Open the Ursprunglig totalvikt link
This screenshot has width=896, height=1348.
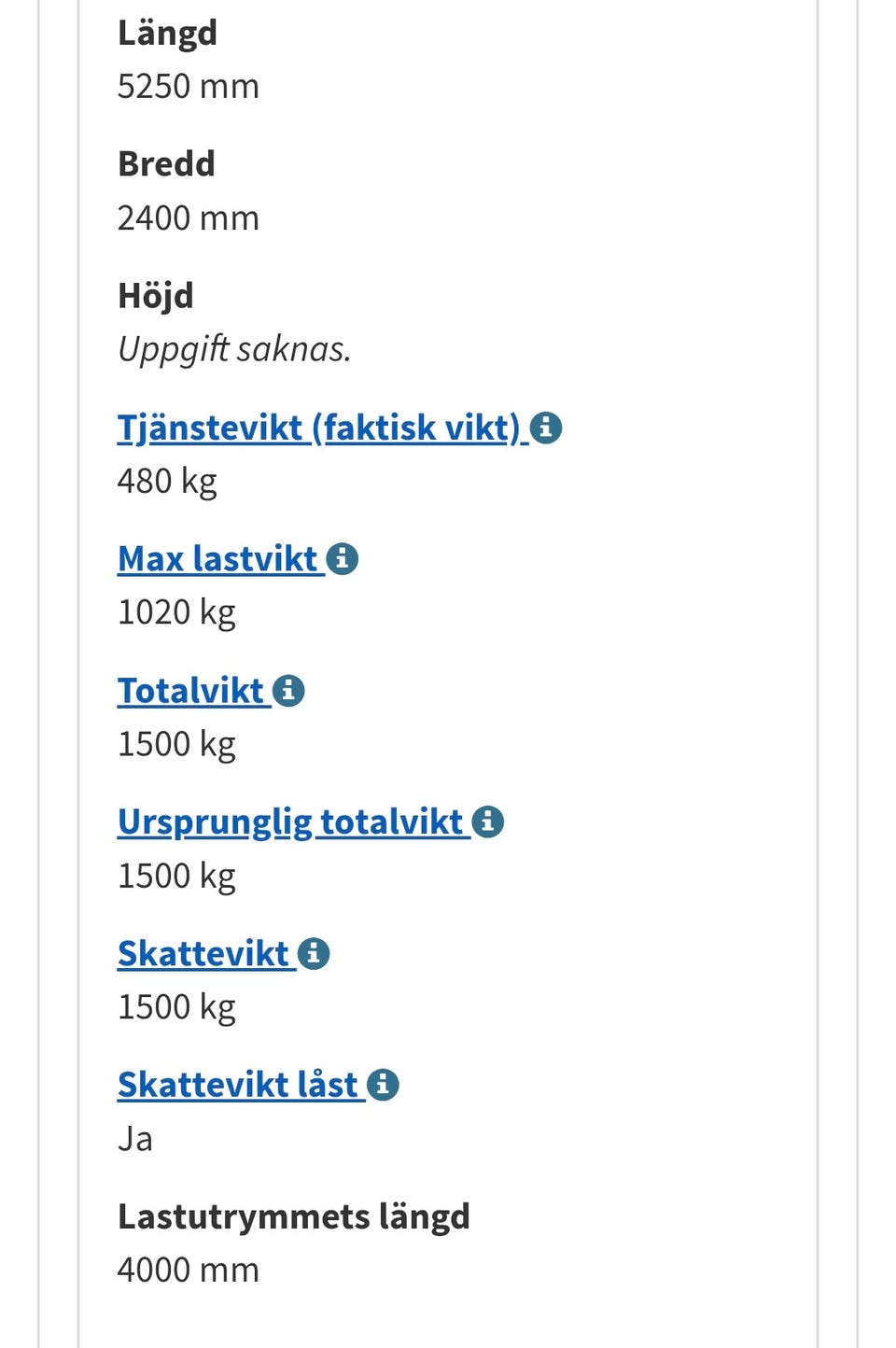coord(290,822)
